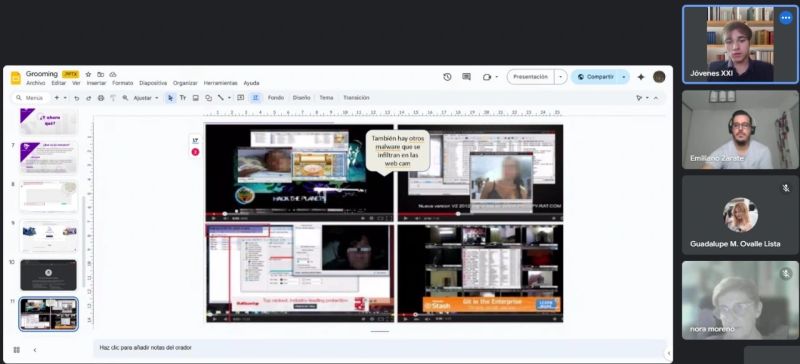
Task: Click the insert image icon
Action: pos(195,98)
